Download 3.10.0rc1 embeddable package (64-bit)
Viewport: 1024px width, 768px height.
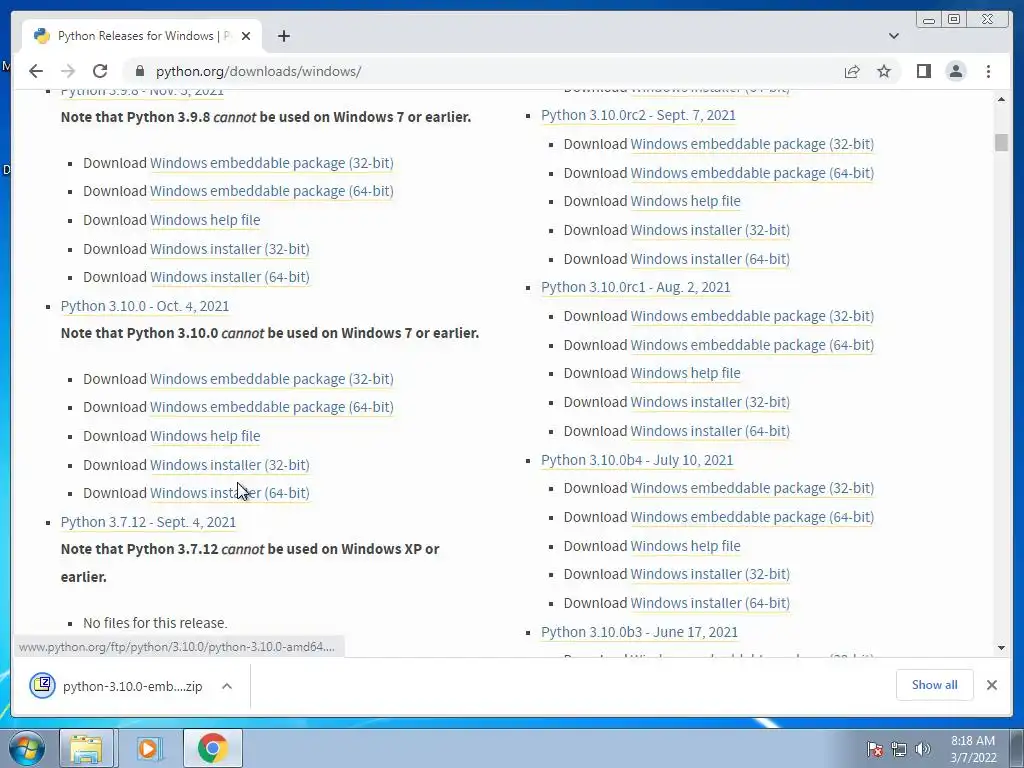click(752, 345)
